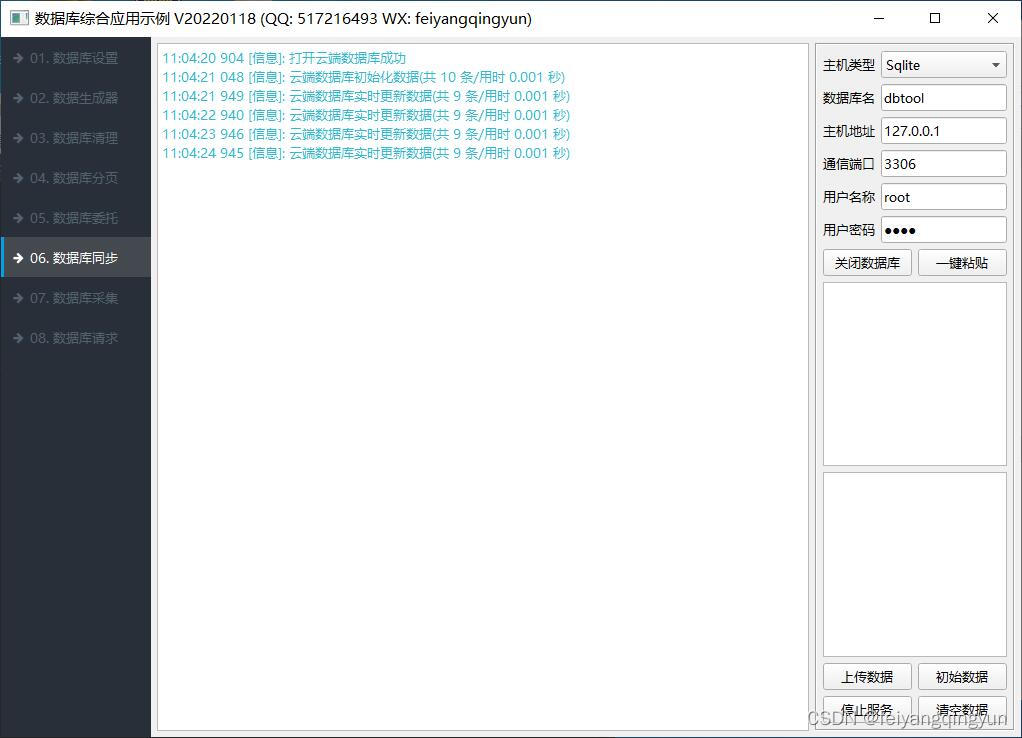The width and height of the screenshot is (1022, 738).
Task: Click the 上传数据 button
Action: [867, 677]
